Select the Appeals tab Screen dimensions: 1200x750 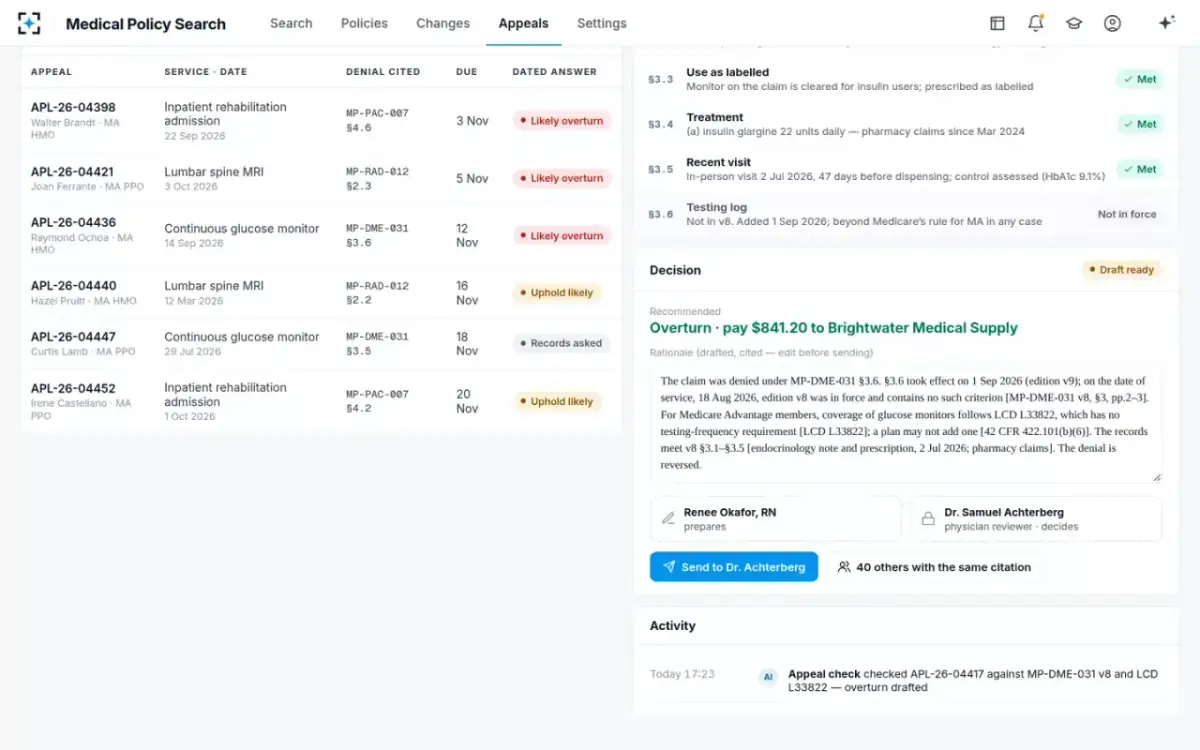(x=524, y=23)
